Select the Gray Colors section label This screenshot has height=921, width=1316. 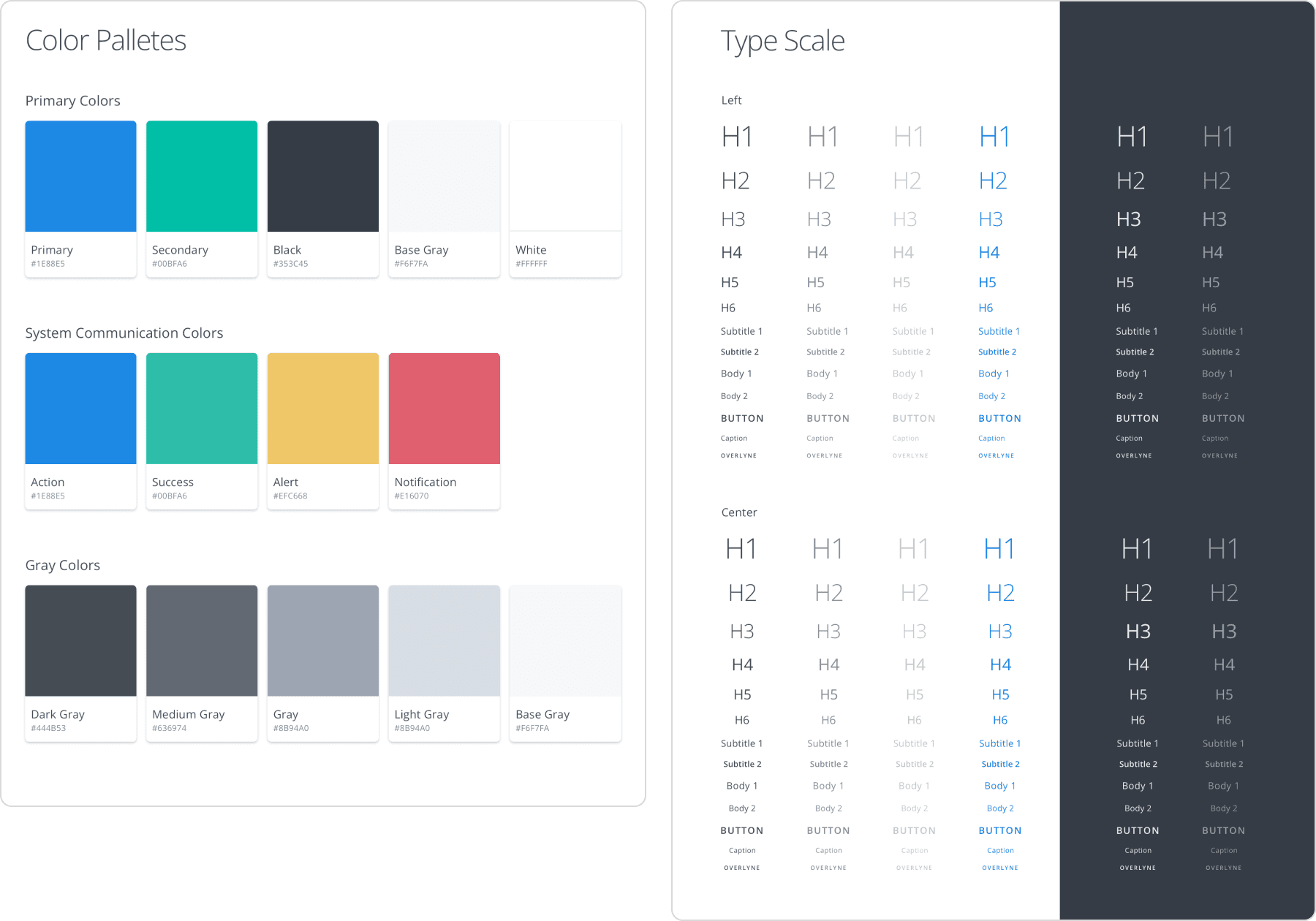coord(62,566)
